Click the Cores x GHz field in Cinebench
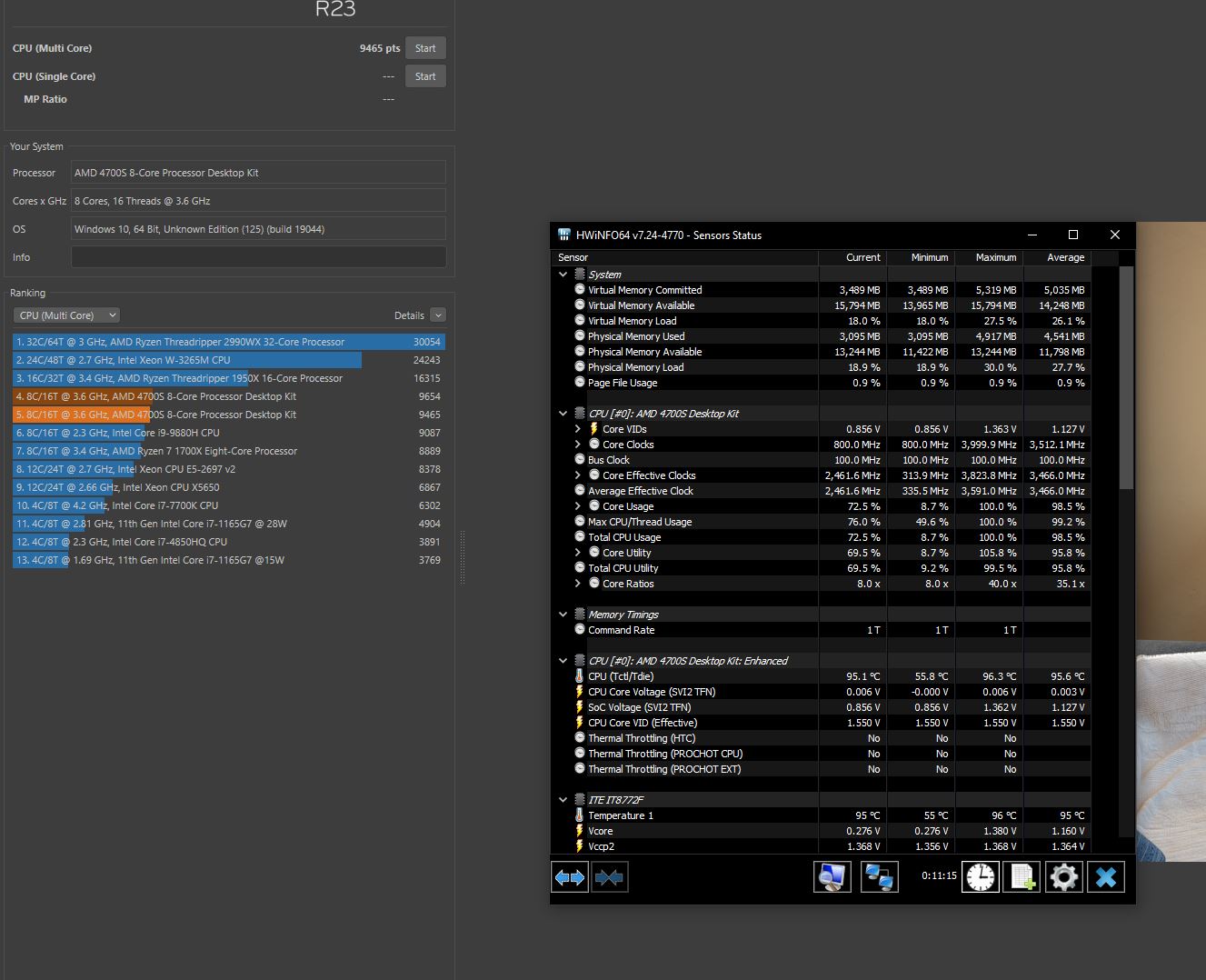1206x980 pixels. point(258,201)
